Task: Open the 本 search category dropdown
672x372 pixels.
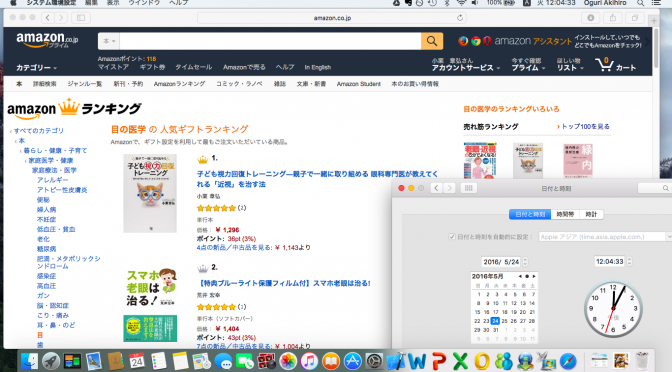Action: pyautogui.click(x=109, y=41)
